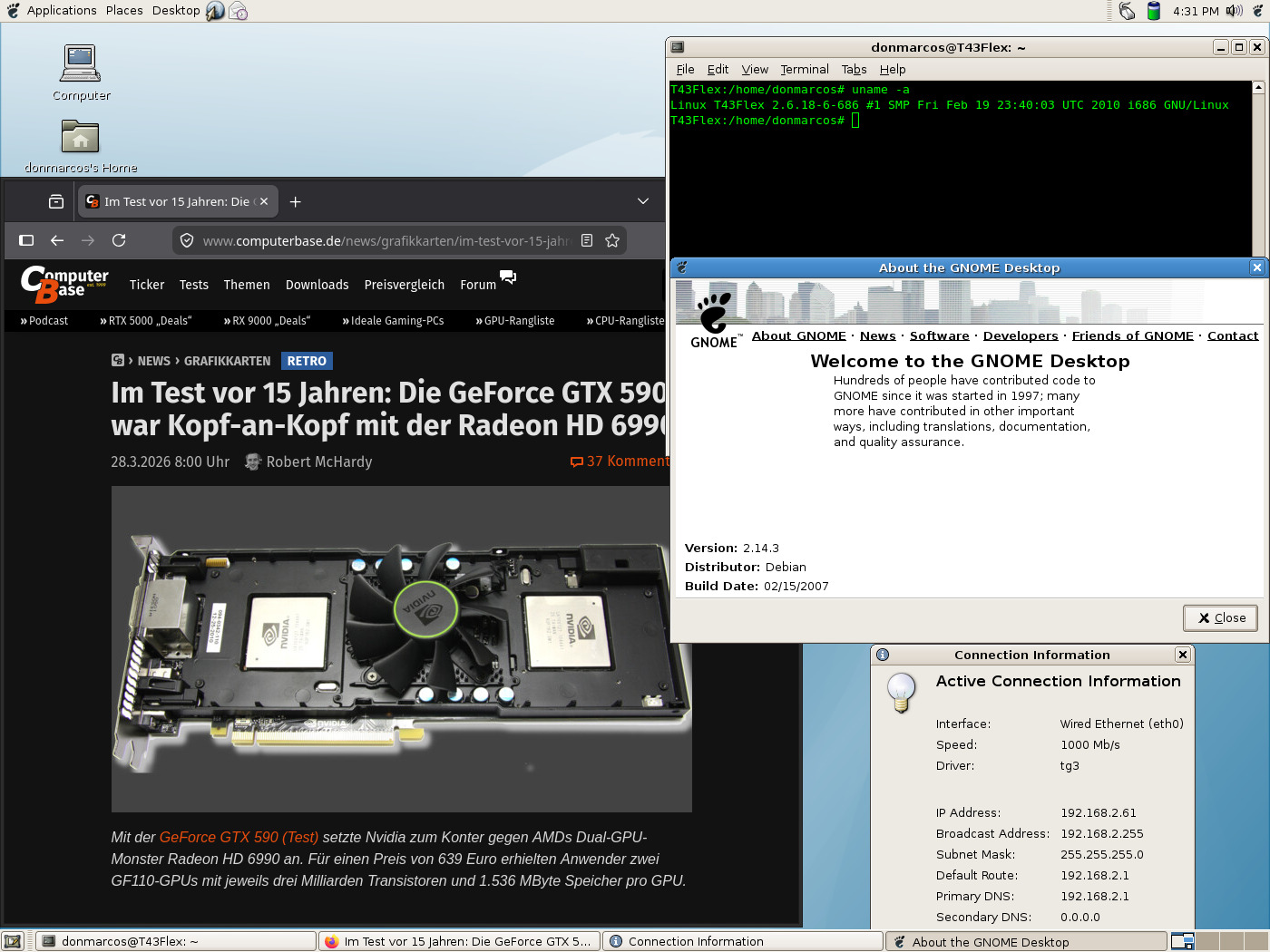Viewport: 1270px width, 952px height.
Task: Open the terminal Help menu
Action: (x=893, y=69)
